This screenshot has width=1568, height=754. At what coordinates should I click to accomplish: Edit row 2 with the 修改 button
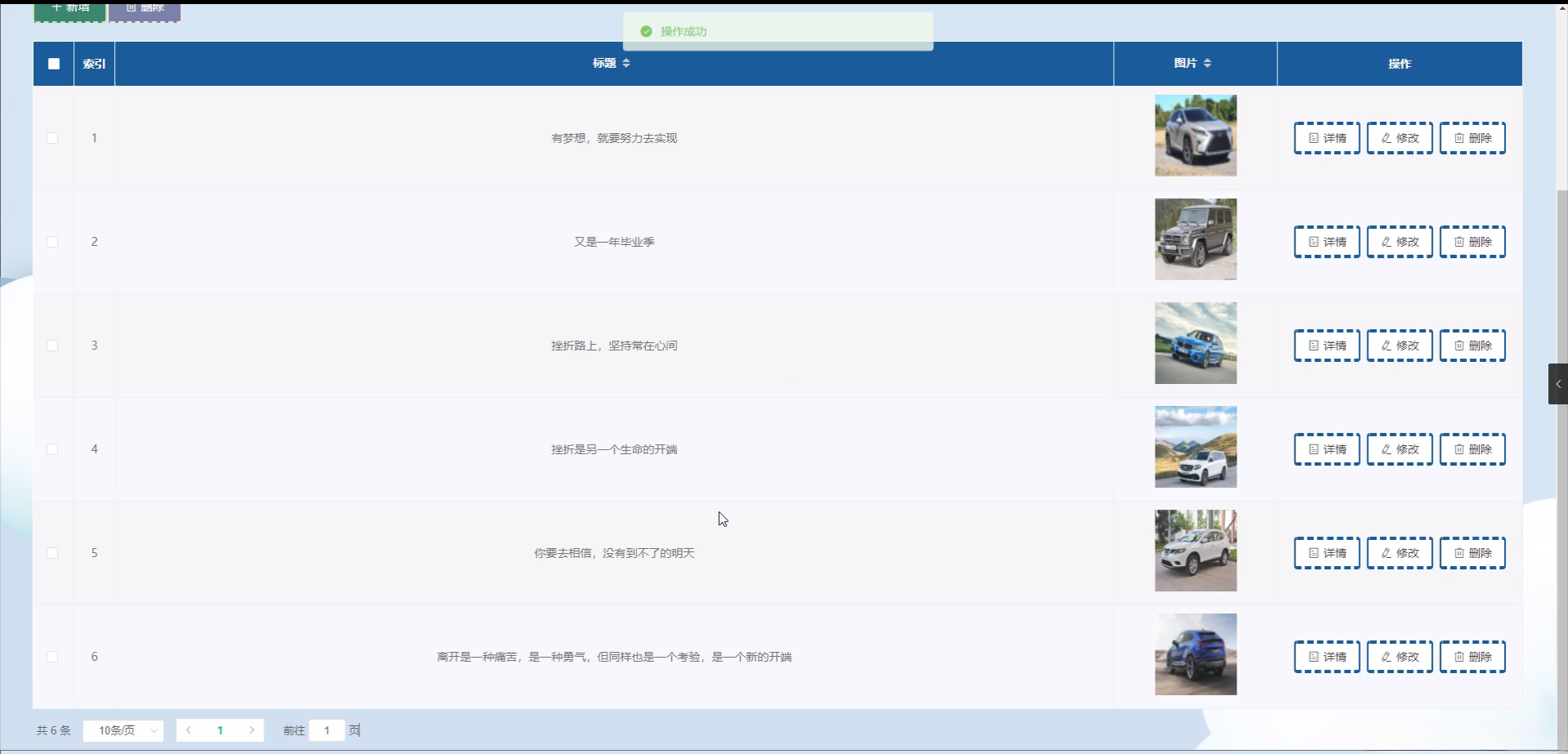(x=1400, y=242)
